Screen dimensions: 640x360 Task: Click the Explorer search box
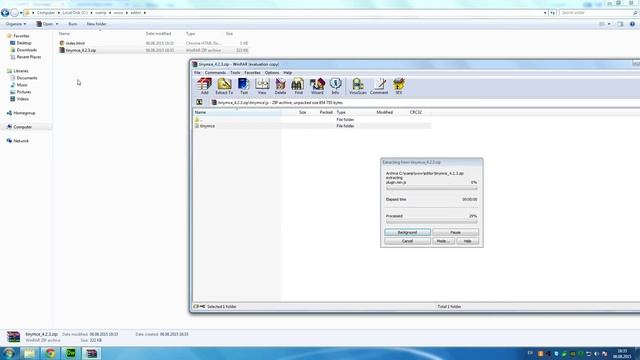click(x=598, y=13)
